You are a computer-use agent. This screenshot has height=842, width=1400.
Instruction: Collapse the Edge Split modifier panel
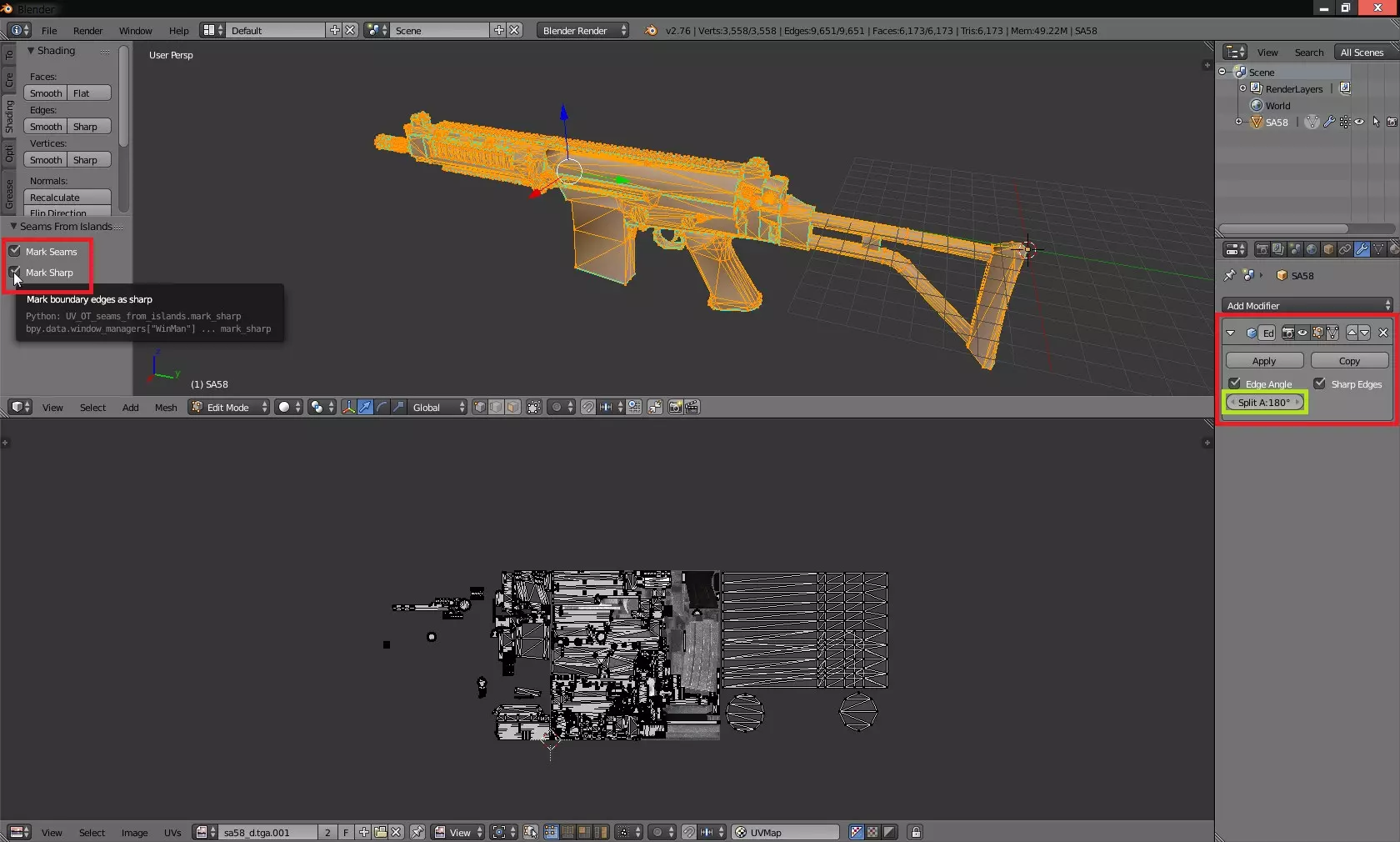coord(1230,333)
